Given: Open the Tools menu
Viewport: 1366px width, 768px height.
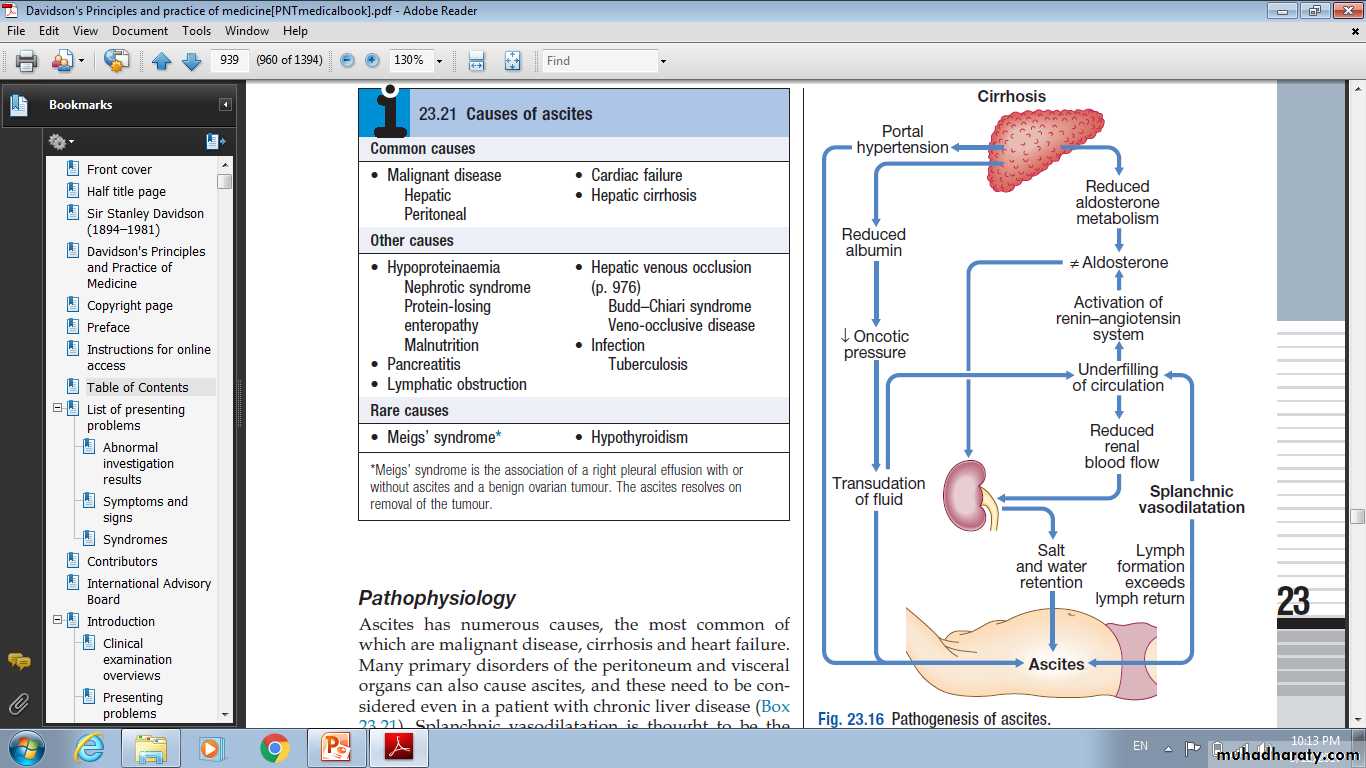Looking at the screenshot, I should (196, 31).
